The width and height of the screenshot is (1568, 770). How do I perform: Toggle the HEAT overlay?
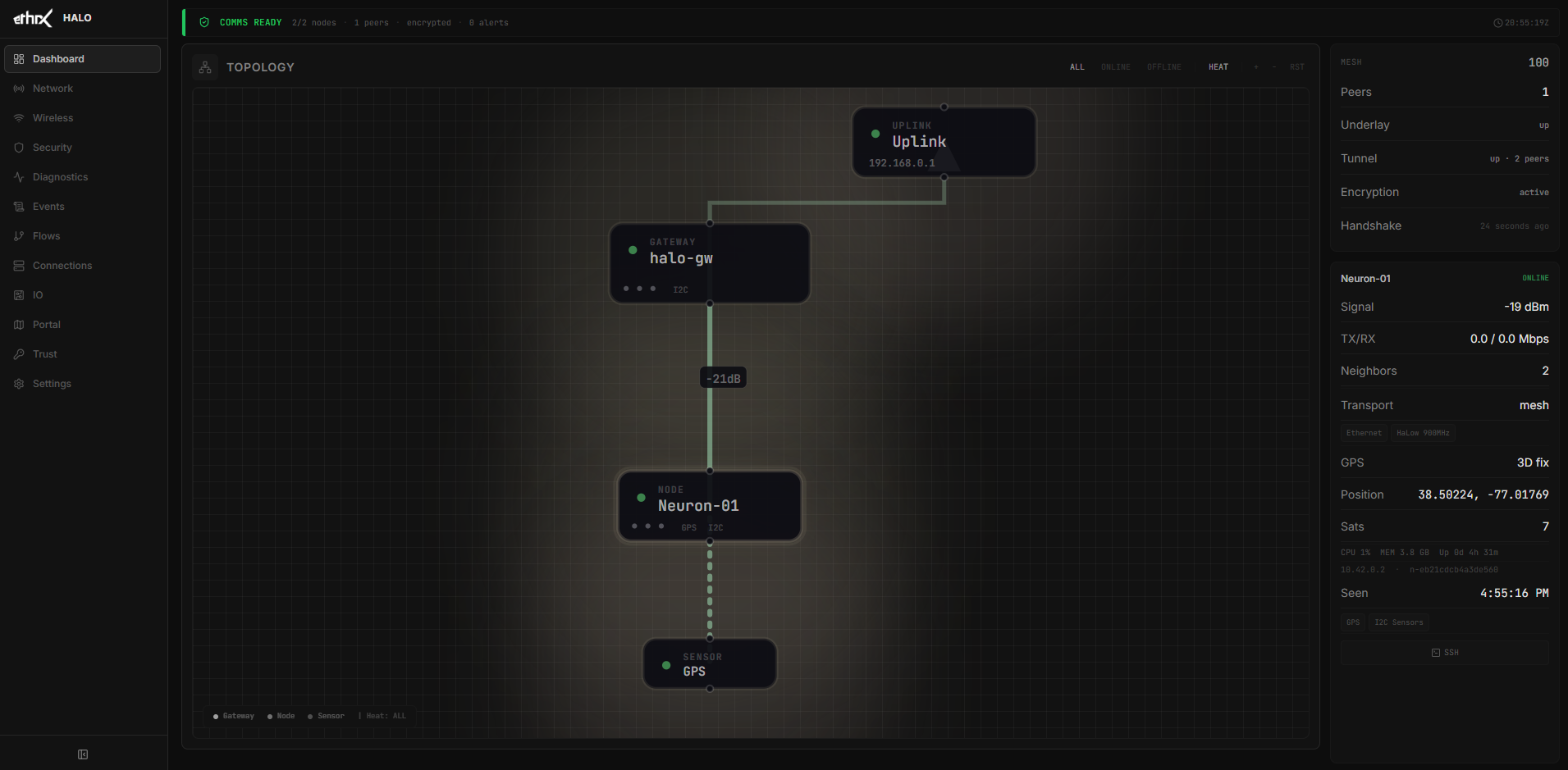tap(1218, 67)
